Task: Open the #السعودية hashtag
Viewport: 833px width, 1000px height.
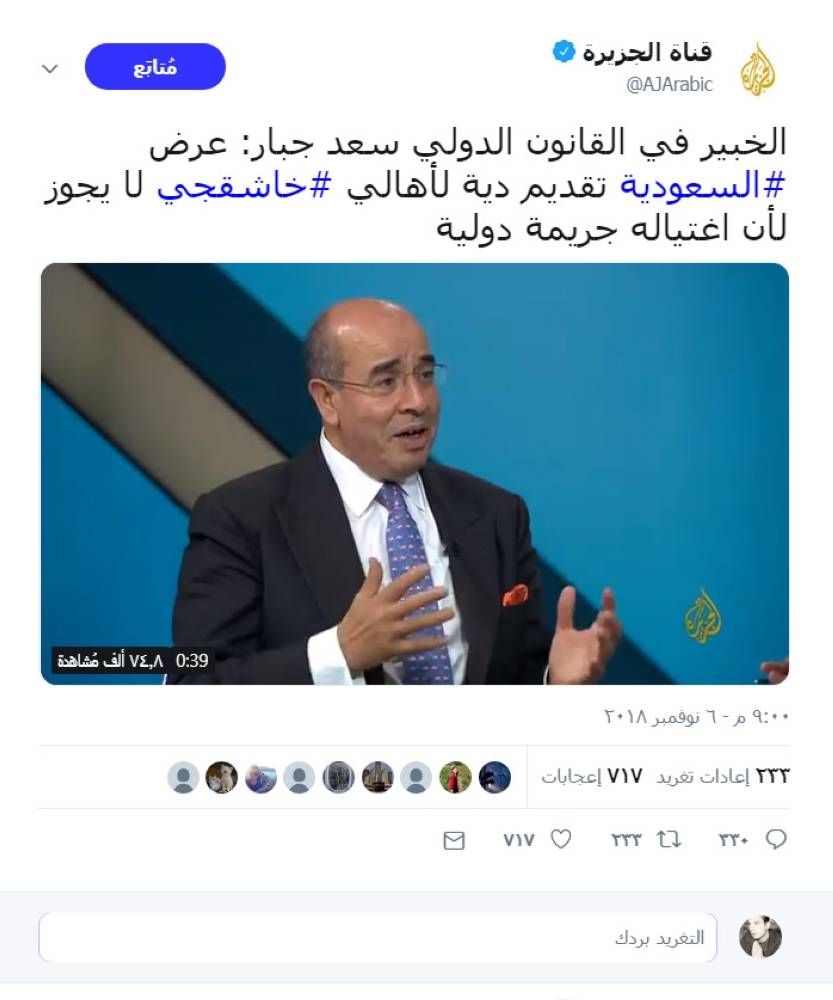Action: click(x=703, y=186)
